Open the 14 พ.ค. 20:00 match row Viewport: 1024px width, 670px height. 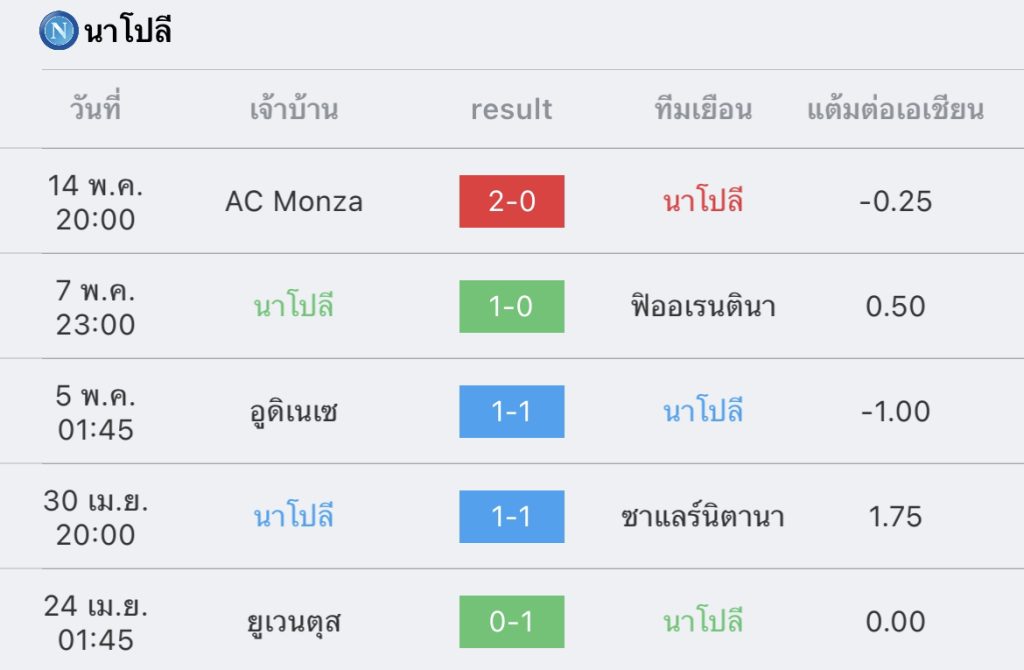512,201
